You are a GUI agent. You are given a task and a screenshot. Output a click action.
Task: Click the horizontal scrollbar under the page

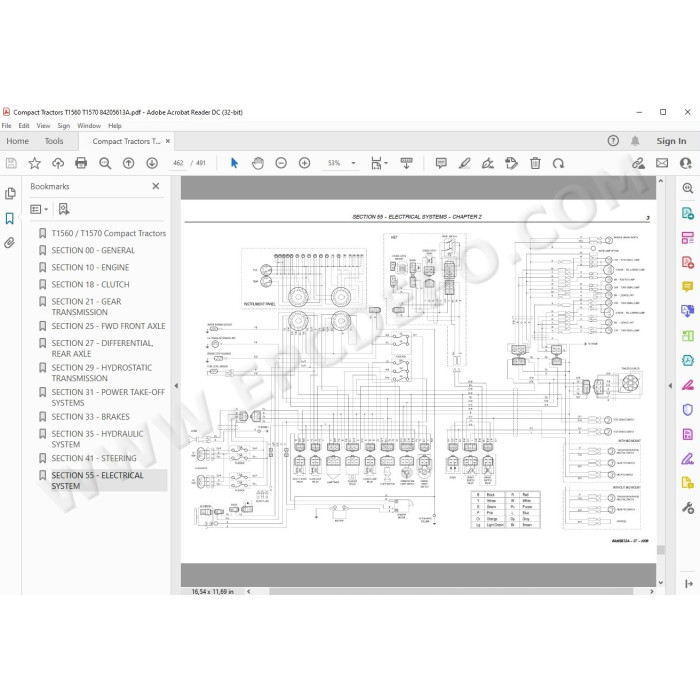451,591
